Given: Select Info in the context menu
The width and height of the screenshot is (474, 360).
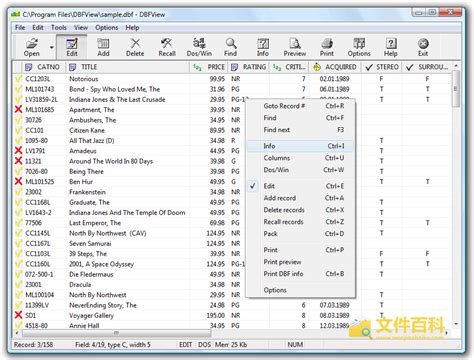Looking at the screenshot, I should (x=300, y=146).
